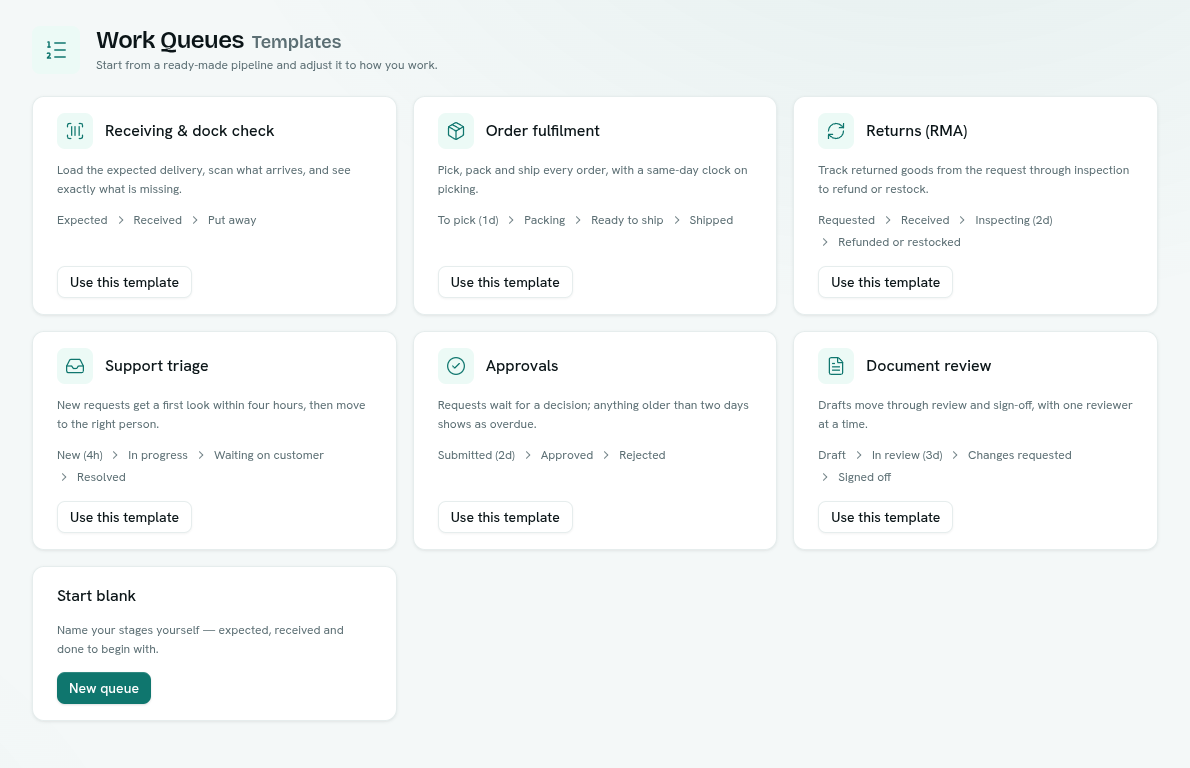1190x768 pixels.
Task: Click the document icon for Document review
Action: coord(836,367)
